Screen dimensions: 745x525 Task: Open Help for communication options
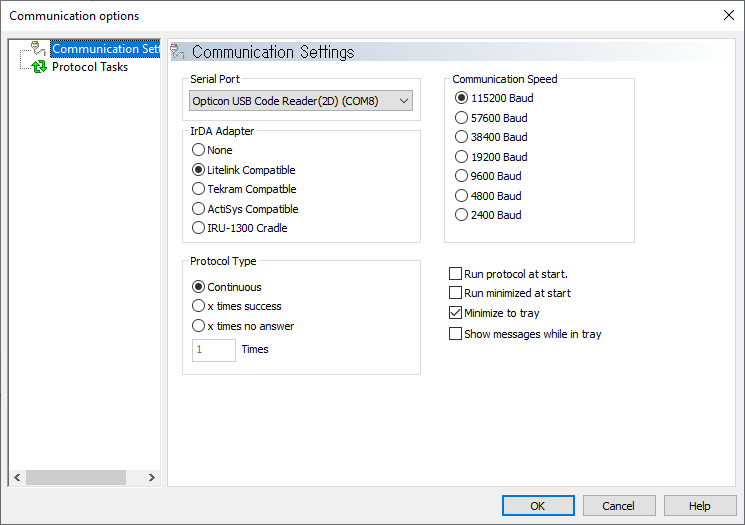[x=700, y=506]
